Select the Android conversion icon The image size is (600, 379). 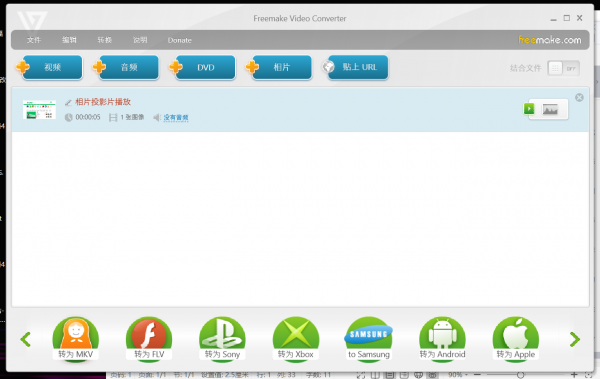[442, 338]
